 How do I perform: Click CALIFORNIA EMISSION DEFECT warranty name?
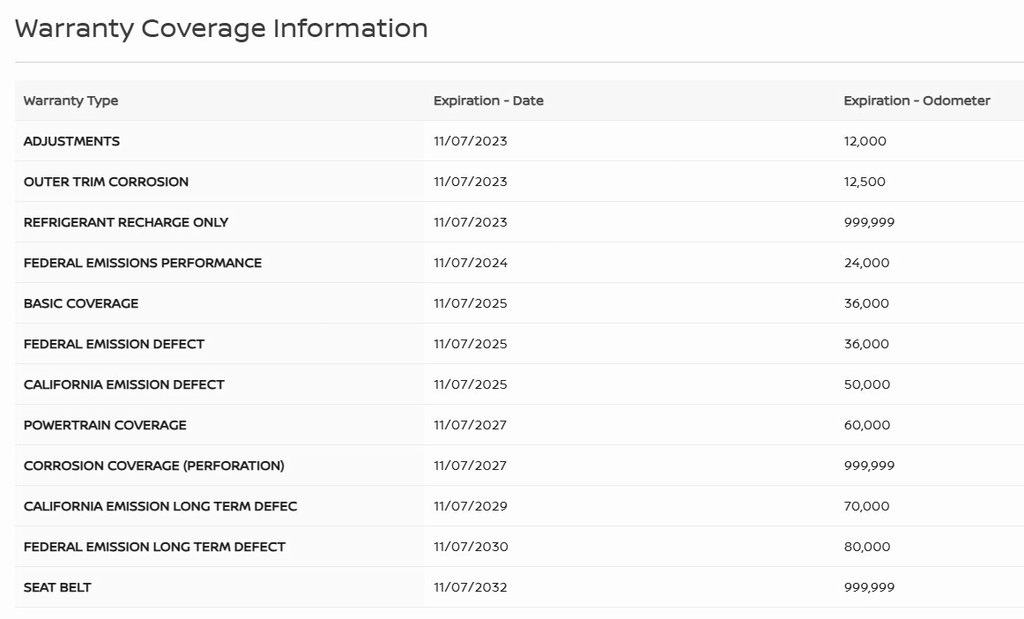click(x=124, y=384)
